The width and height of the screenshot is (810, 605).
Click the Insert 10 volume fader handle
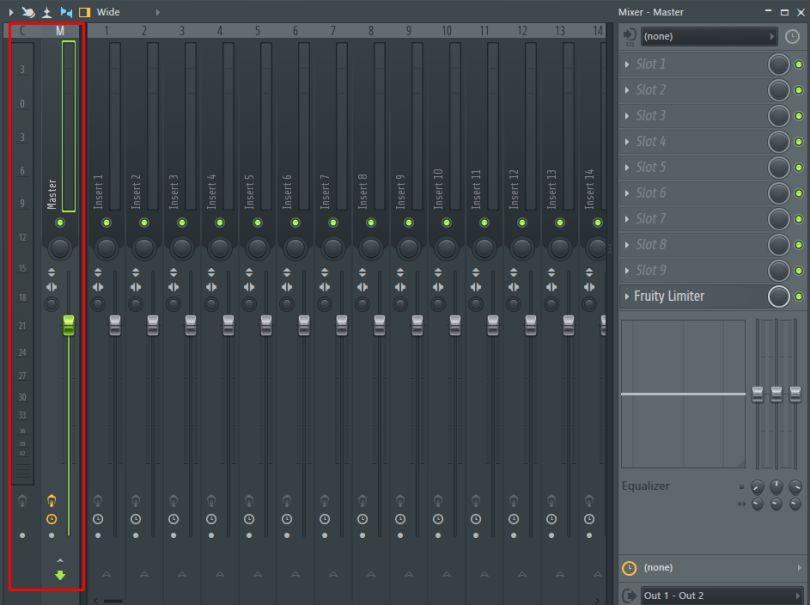pyautogui.click(x=455, y=325)
